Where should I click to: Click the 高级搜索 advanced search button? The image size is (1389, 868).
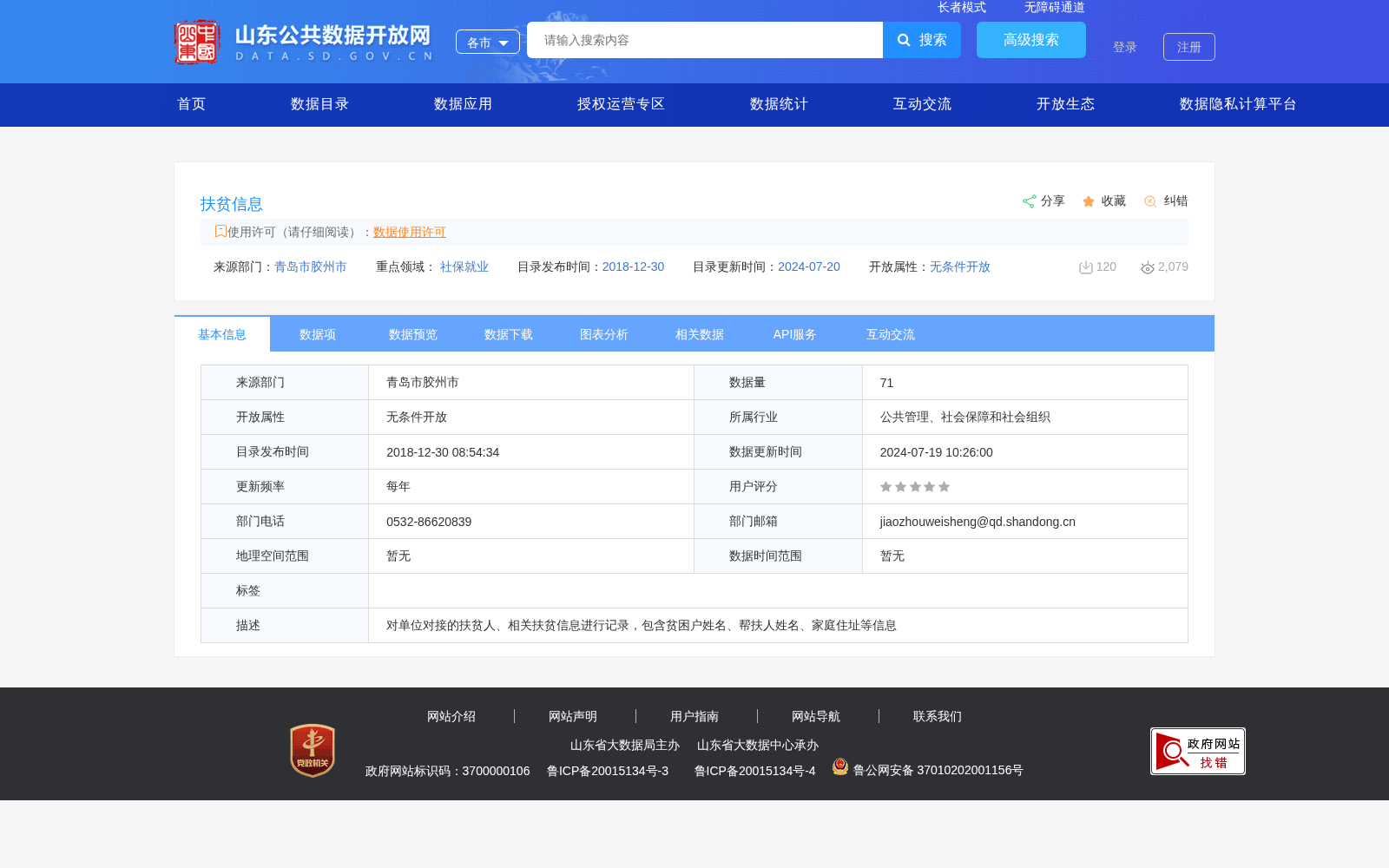[1031, 40]
